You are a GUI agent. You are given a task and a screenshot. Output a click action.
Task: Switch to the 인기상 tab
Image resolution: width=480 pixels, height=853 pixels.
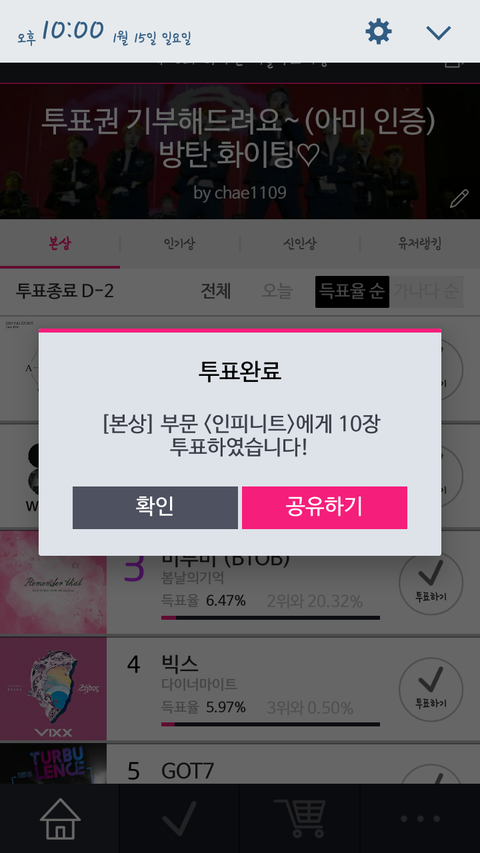pyautogui.click(x=180, y=244)
